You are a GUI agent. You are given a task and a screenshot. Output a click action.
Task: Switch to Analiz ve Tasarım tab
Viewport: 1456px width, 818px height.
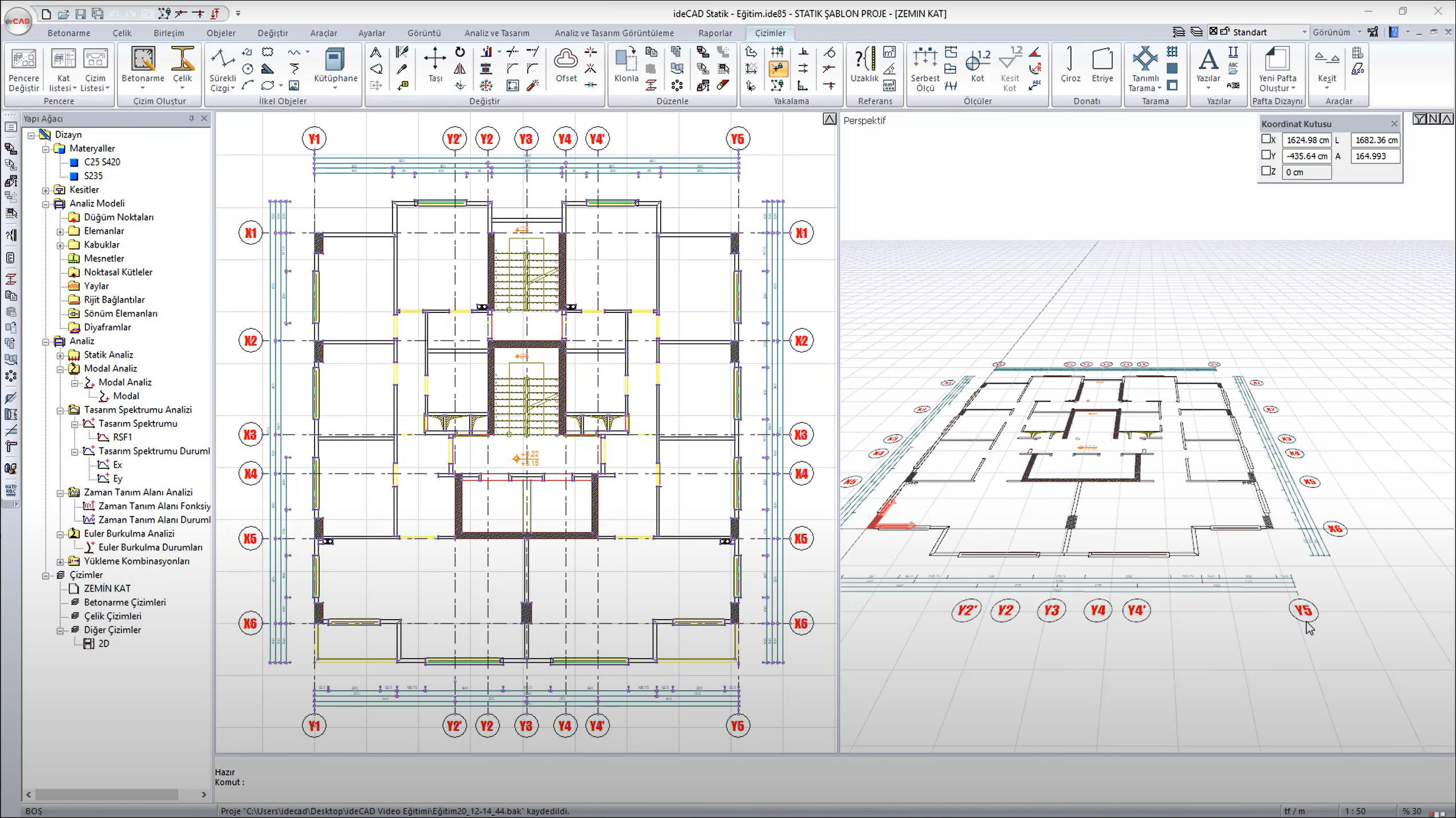(496, 33)
